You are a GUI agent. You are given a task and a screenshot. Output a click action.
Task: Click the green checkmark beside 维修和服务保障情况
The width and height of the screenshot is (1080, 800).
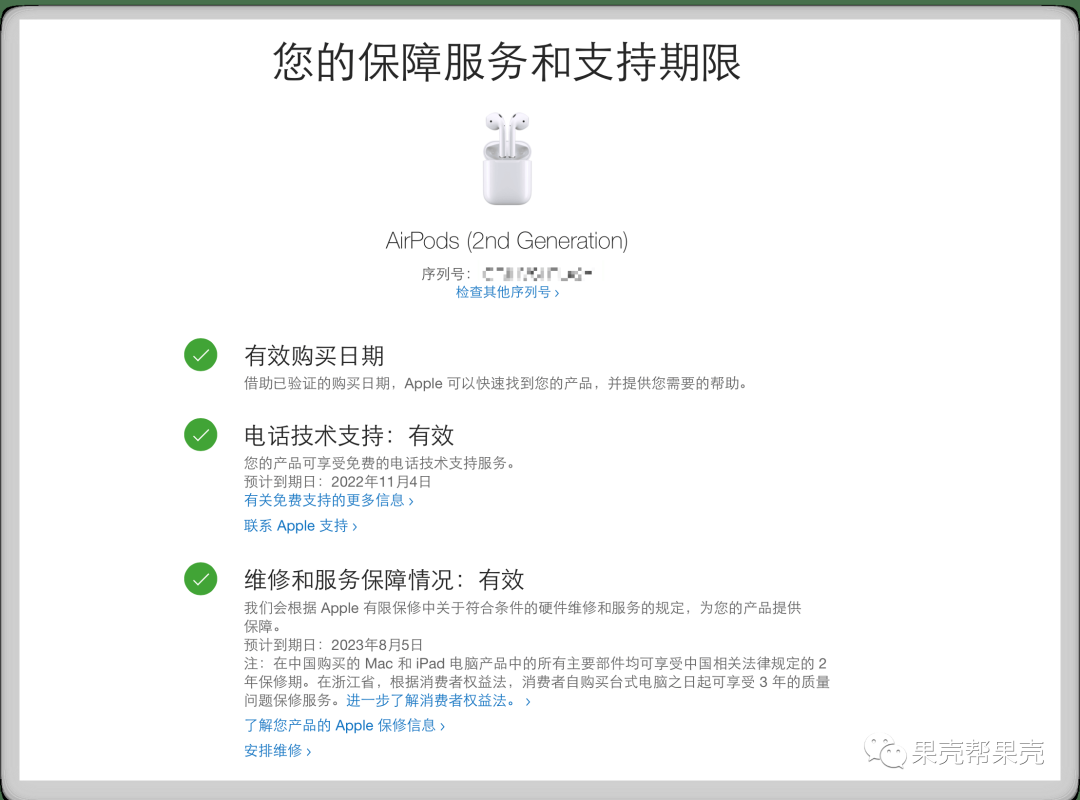[x=200, y=579]
